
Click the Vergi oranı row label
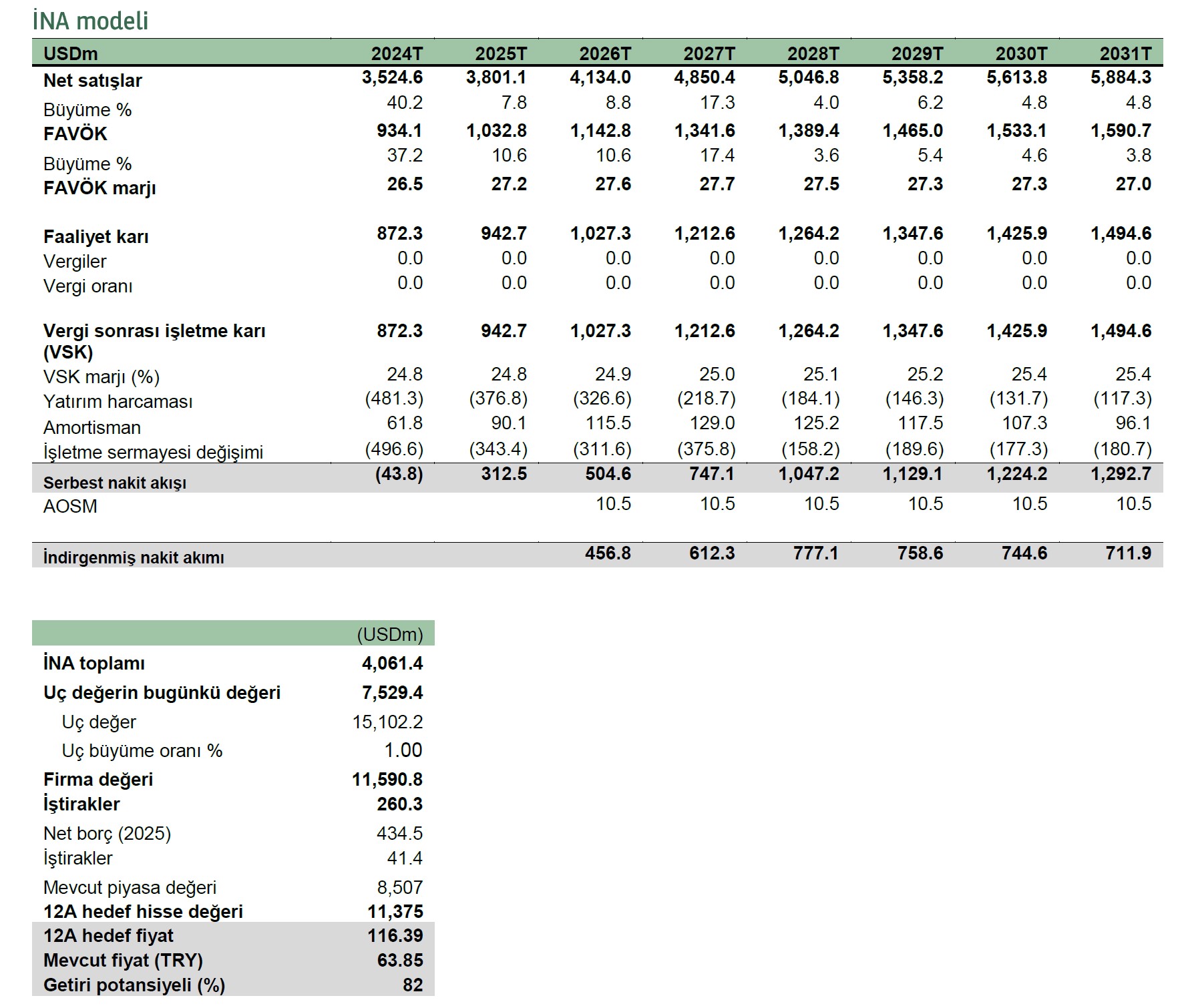point(87,286)
